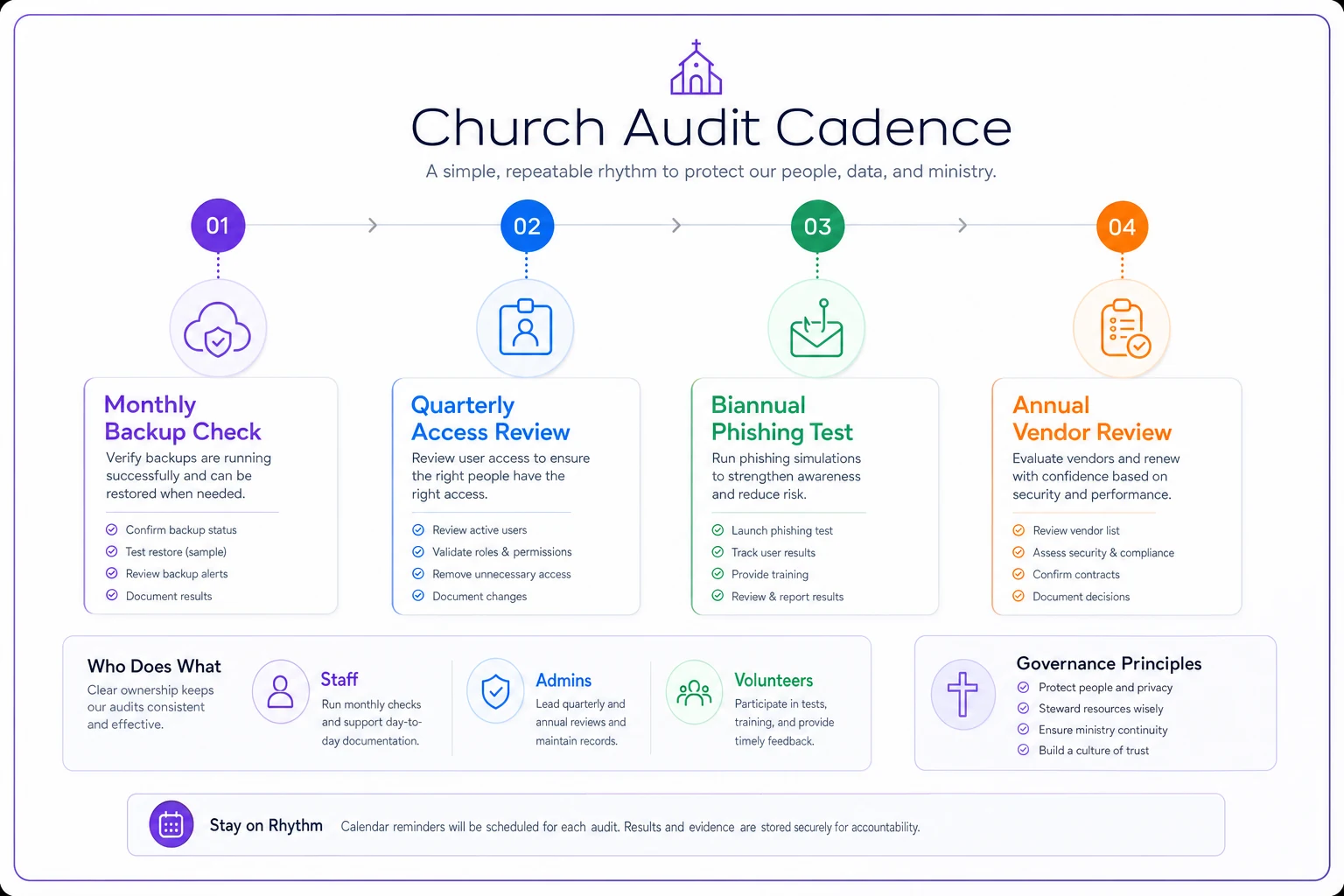Click the Staff person icon
This screenshot has width=1344, height=896.
[280, 691]
